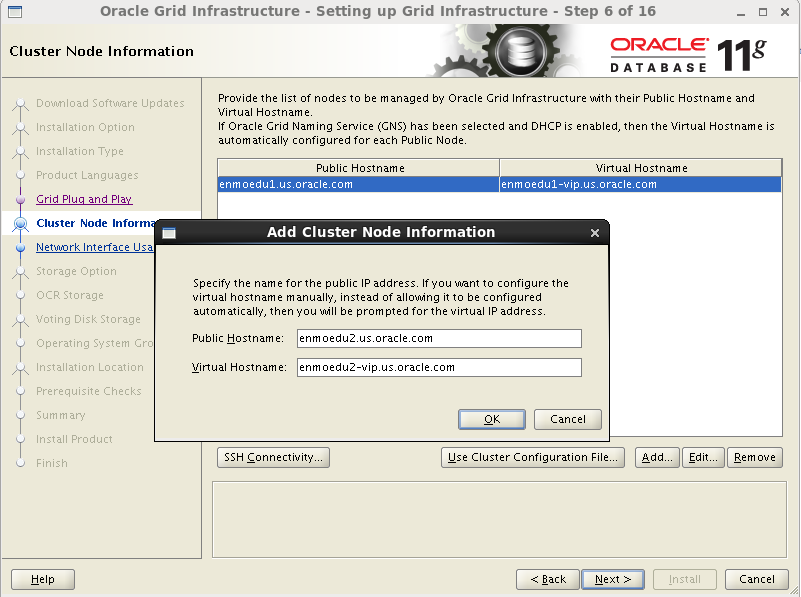Click the Voting Disk Storage step
This screenshot has height=597, width=801.
pyautogui.click(x=88, y=319)
